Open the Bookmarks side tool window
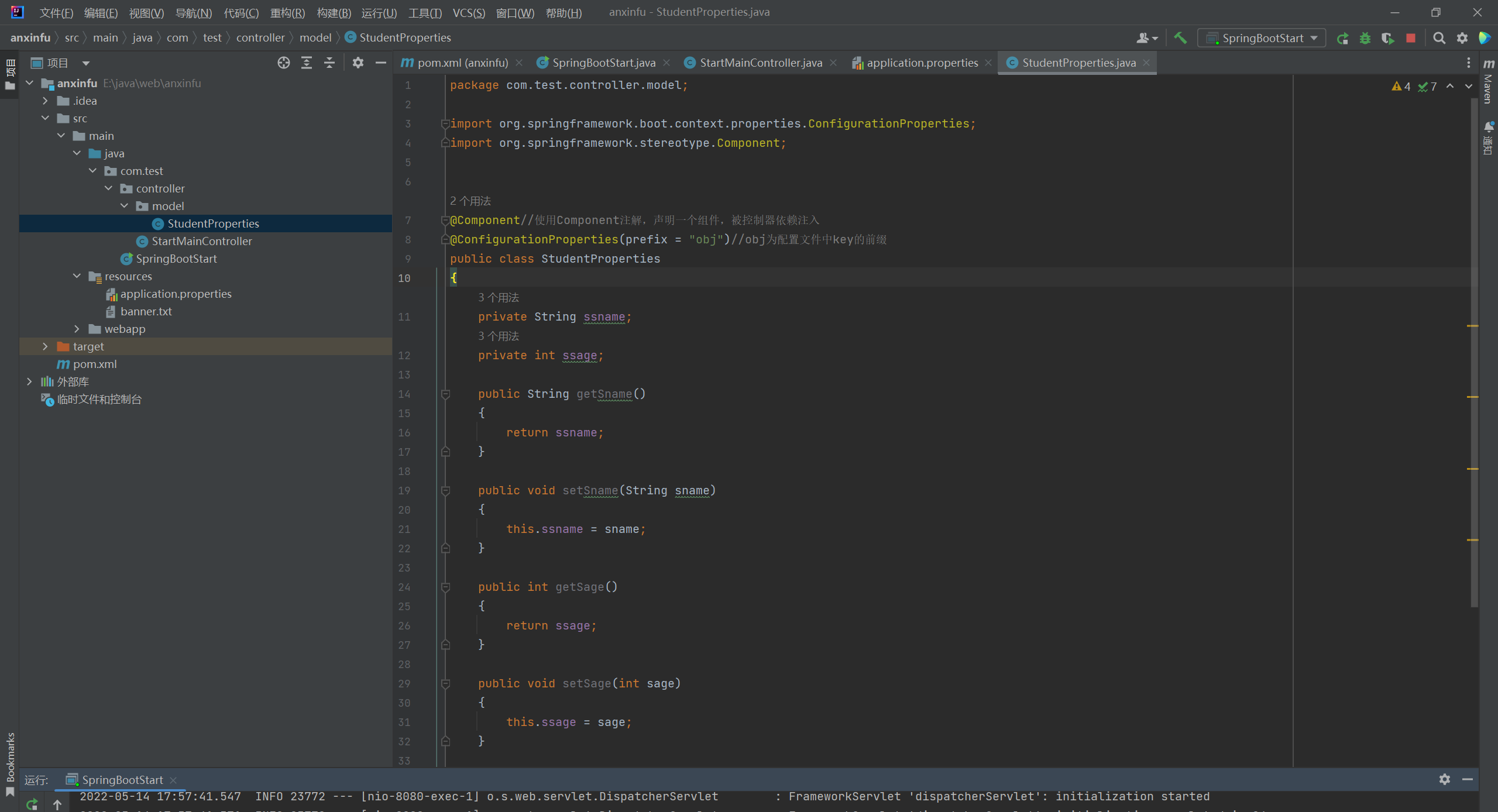 [x=10, y=761]
